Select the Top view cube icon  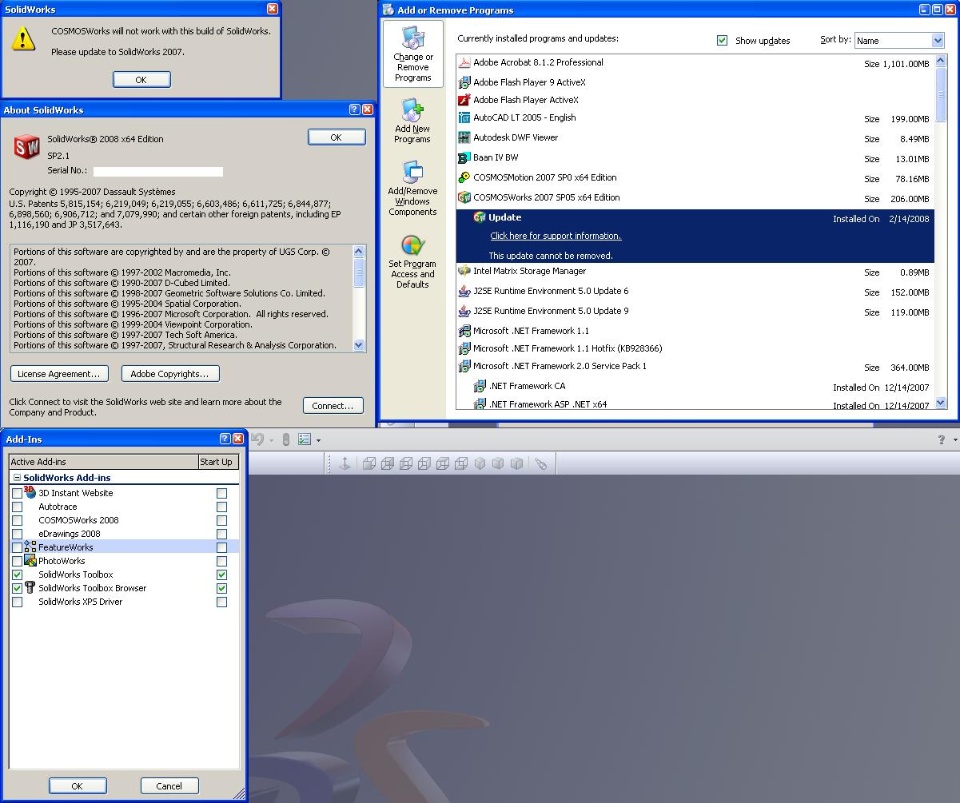tap(443, 464)
